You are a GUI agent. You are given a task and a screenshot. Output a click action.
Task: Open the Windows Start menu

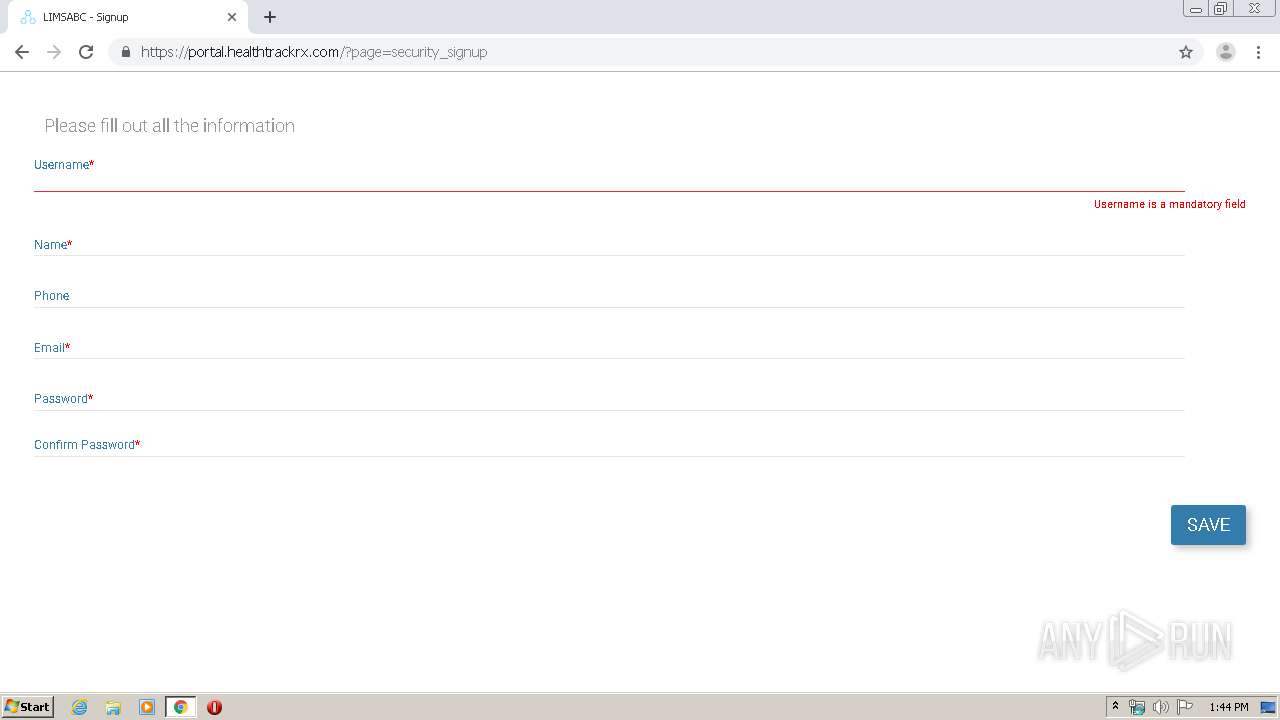click(x=28, y=707)
